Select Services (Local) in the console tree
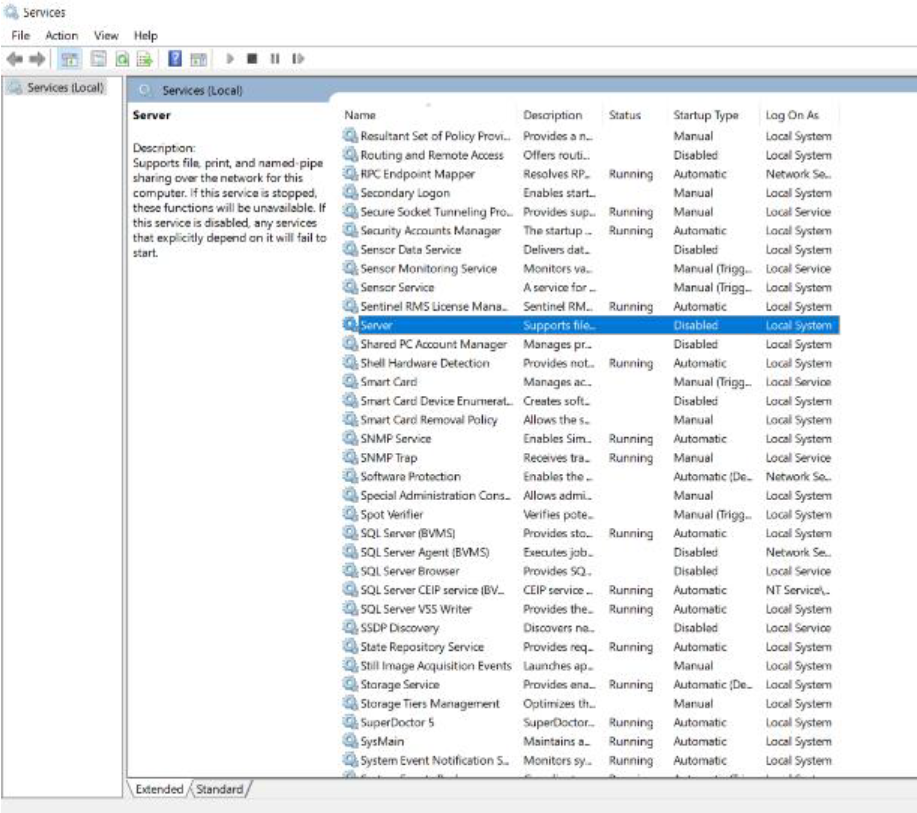The height and width of the screenshot is (813, 917). point(63,87)
